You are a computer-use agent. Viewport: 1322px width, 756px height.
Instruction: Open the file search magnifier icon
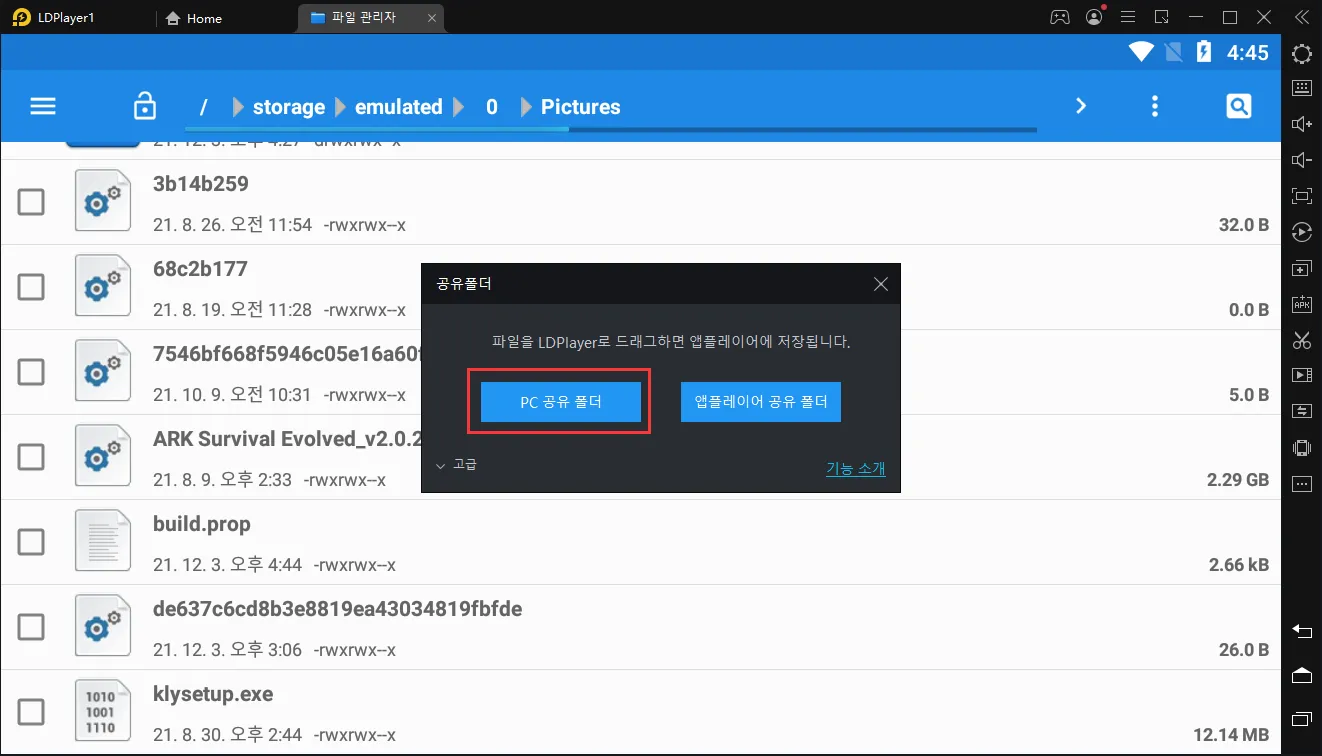(1238, 105)
